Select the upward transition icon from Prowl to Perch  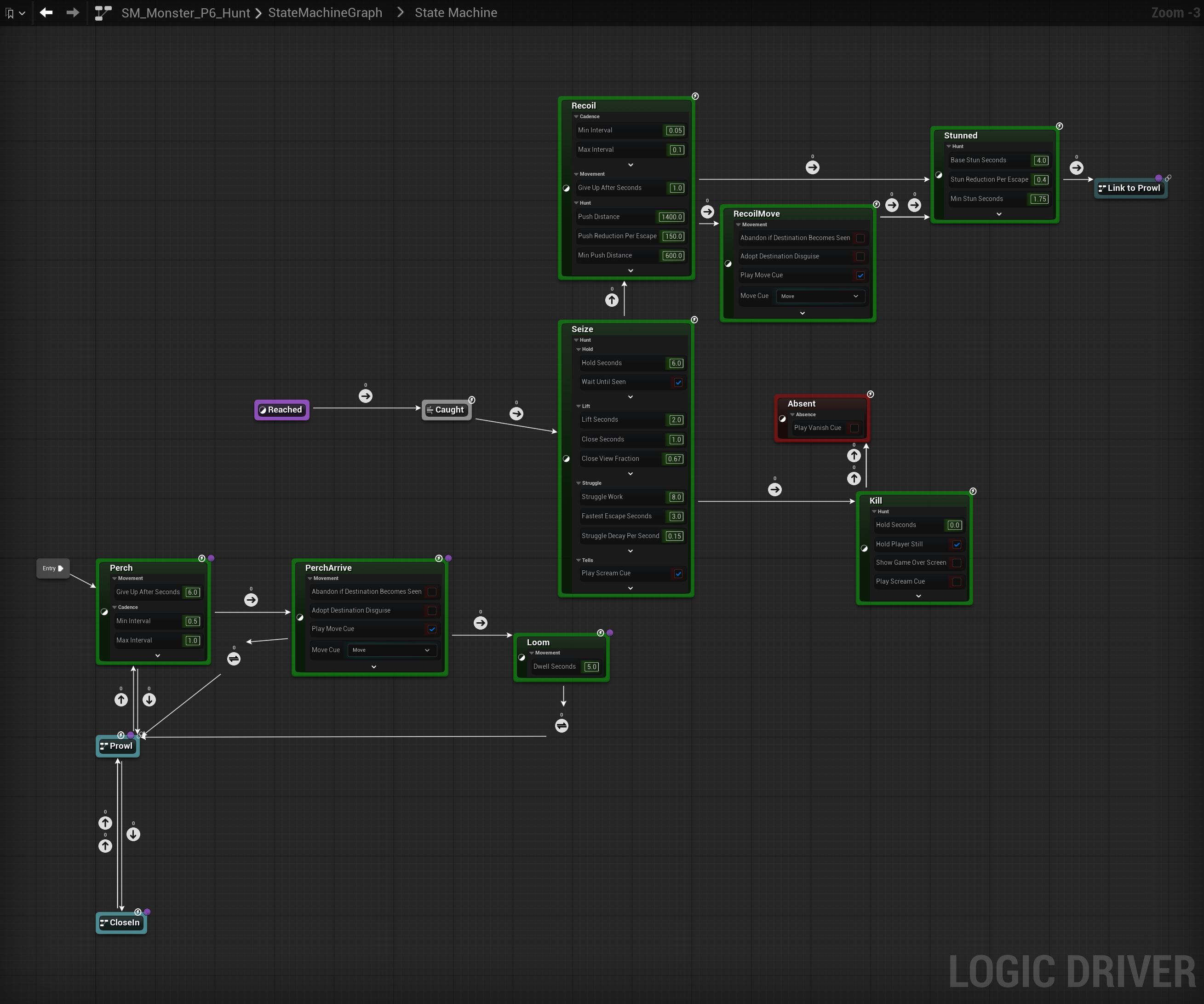tap(121, 700)
